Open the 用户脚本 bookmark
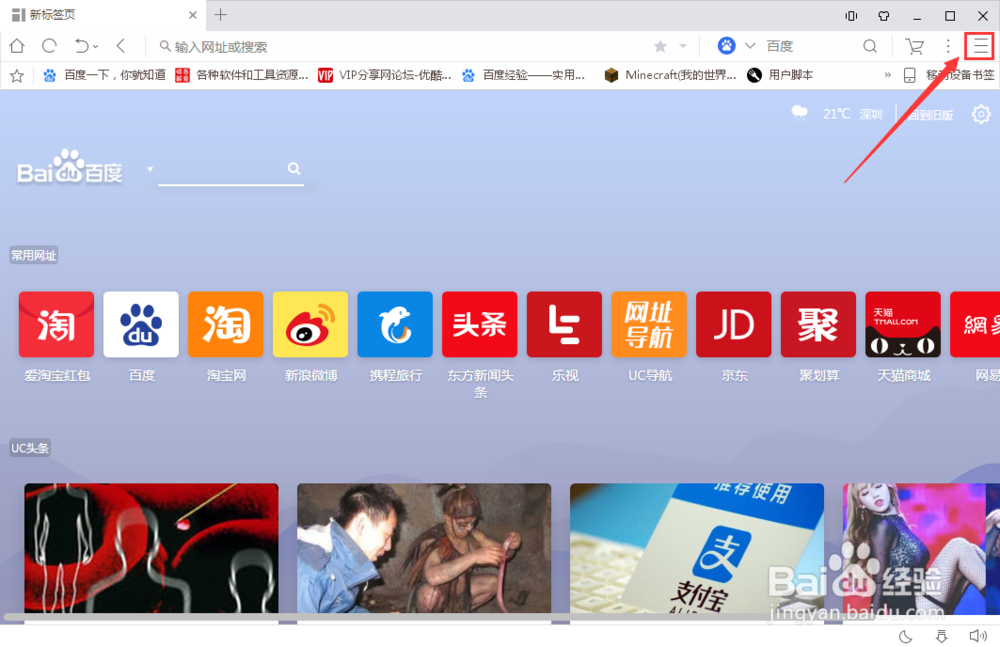Viewport: 1000px width, 647px height. [780, 75]
